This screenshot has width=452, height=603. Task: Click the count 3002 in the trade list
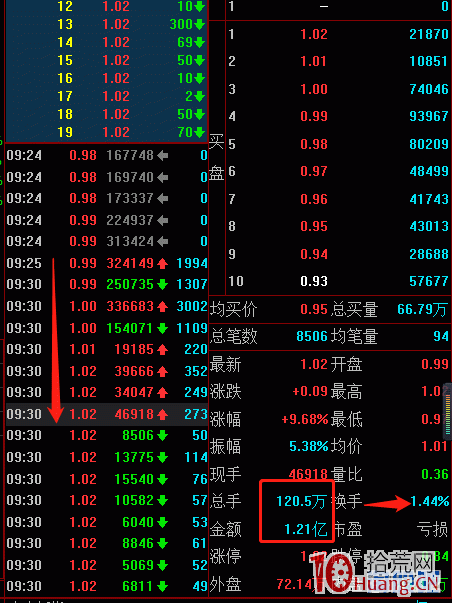(x=192, y=306)
